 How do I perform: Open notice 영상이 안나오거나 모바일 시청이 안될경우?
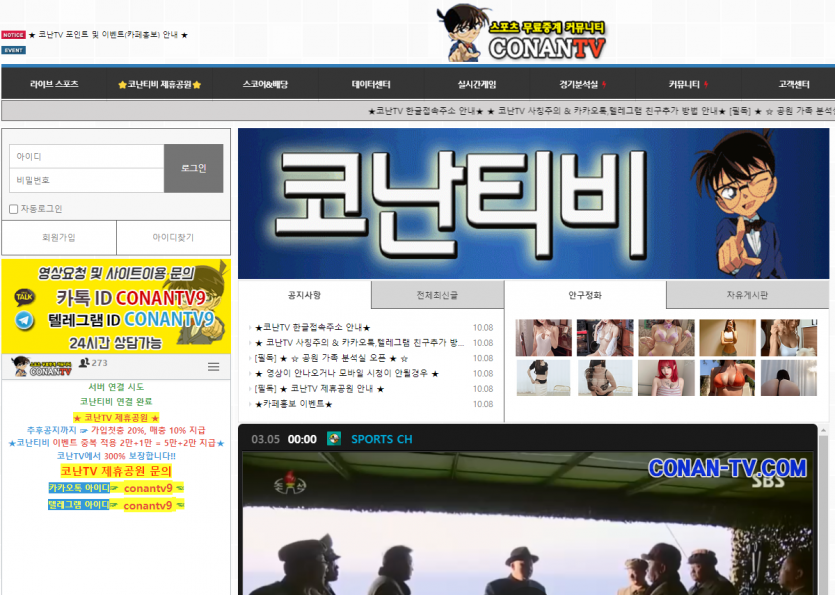pos(347,373)
